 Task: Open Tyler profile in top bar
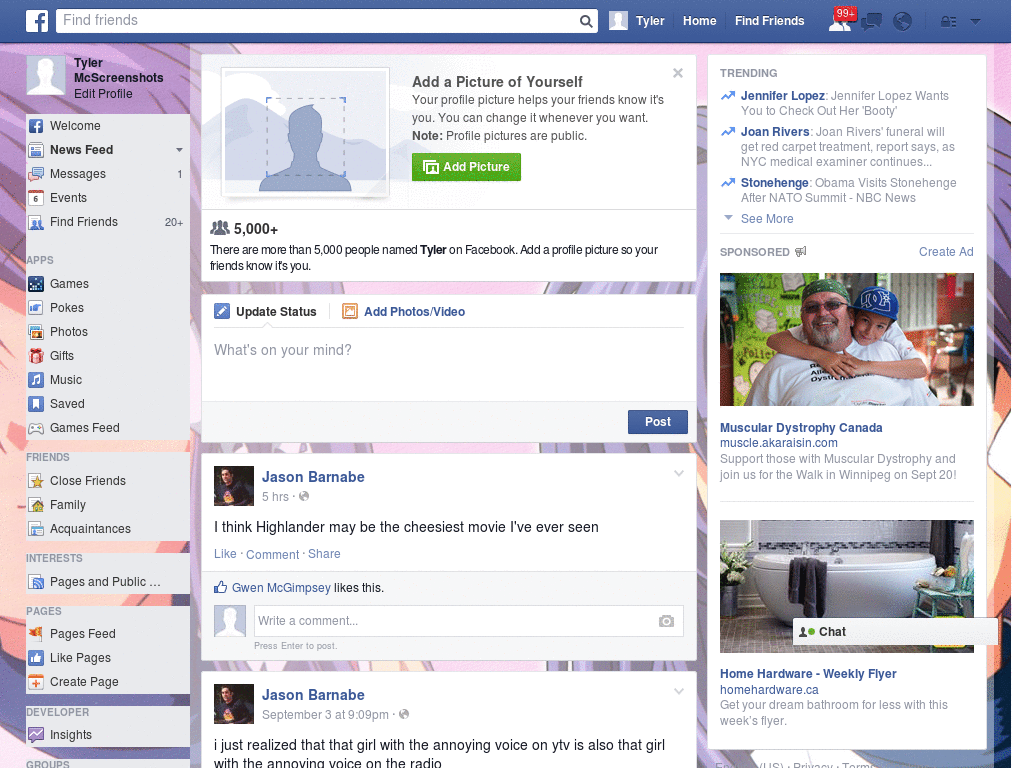coord(637,21)
